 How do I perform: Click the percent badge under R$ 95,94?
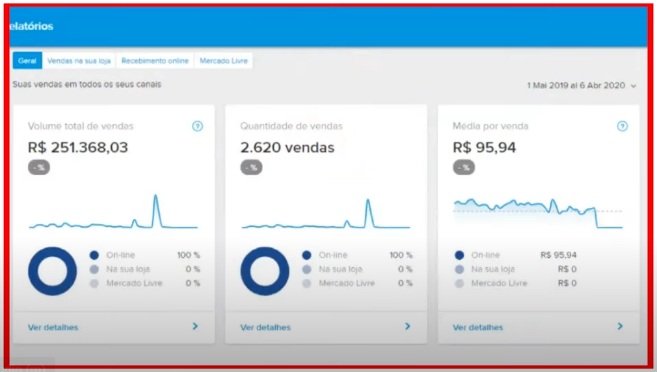(464, 168)
